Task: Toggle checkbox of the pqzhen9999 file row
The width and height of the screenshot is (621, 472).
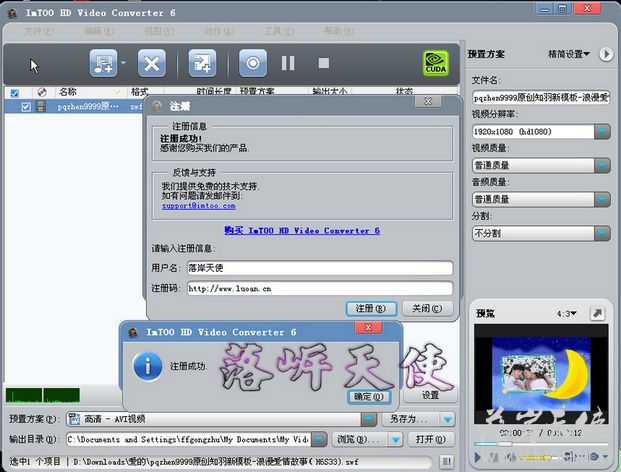Action: pos(26,107)
